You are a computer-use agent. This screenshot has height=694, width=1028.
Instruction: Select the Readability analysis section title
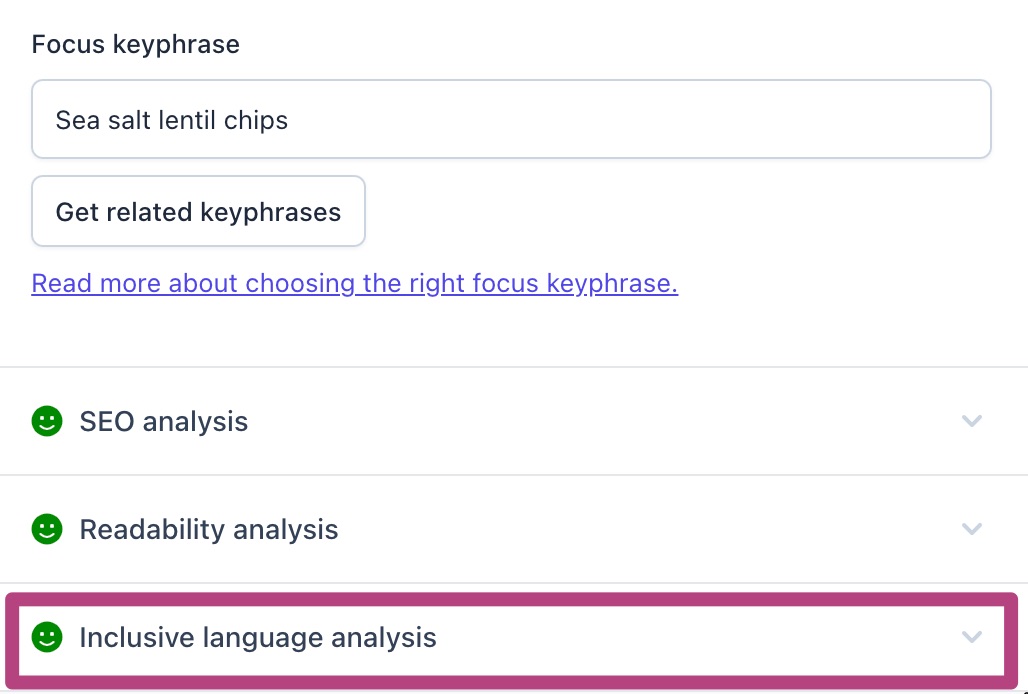pyautogui.click(x=208, y=530)
